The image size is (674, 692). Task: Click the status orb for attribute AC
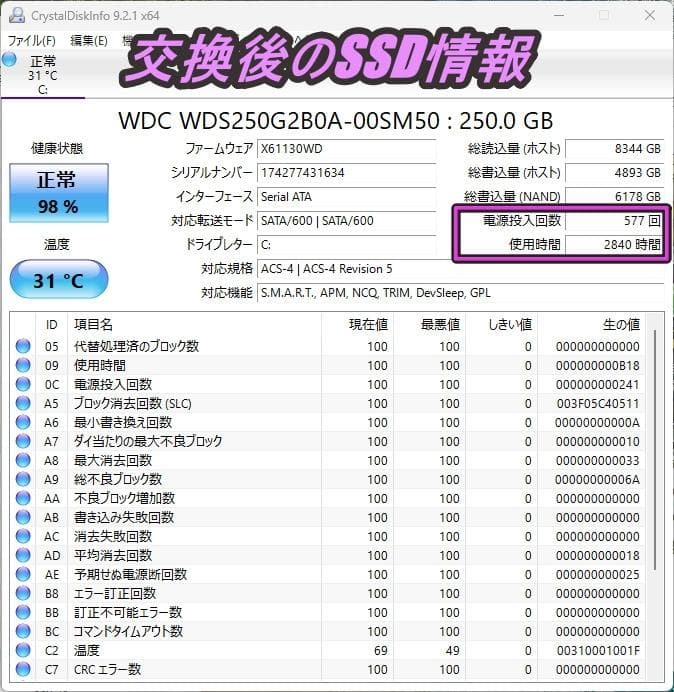(23, 536)
